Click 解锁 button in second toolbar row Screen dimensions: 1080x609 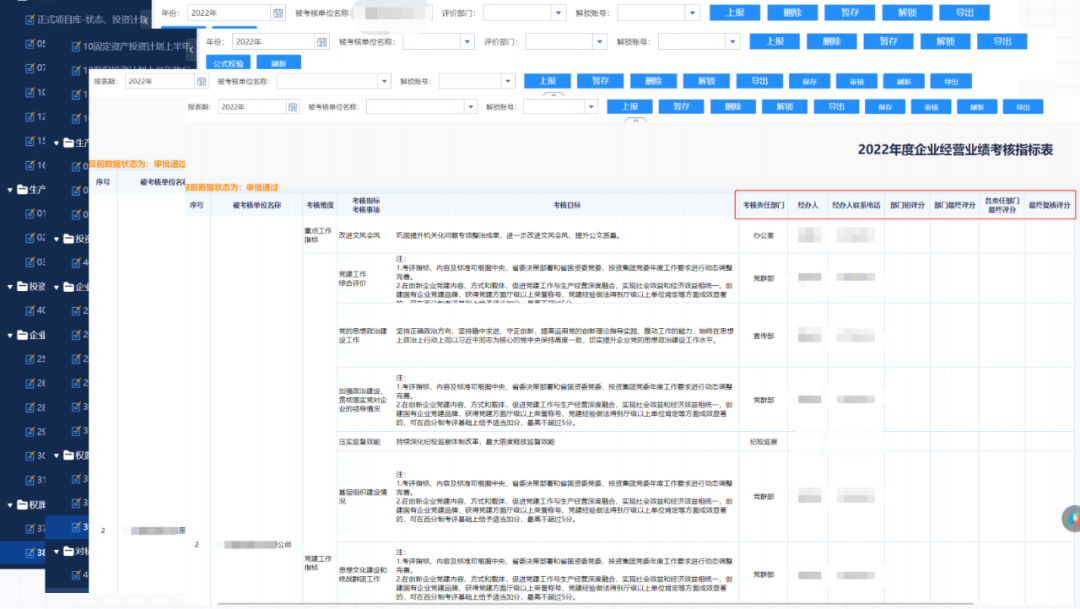[945, 42]
